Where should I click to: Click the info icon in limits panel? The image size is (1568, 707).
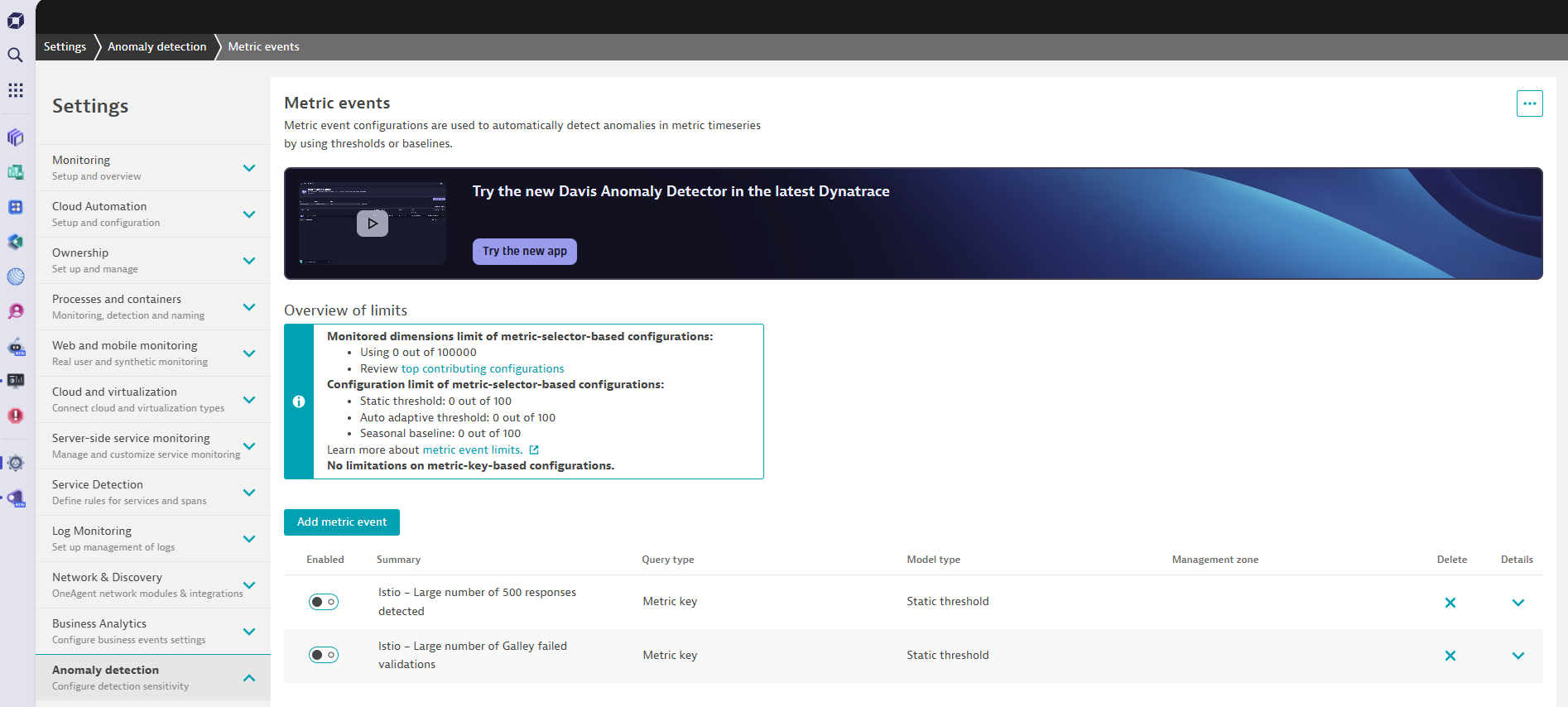coord(299,402)
